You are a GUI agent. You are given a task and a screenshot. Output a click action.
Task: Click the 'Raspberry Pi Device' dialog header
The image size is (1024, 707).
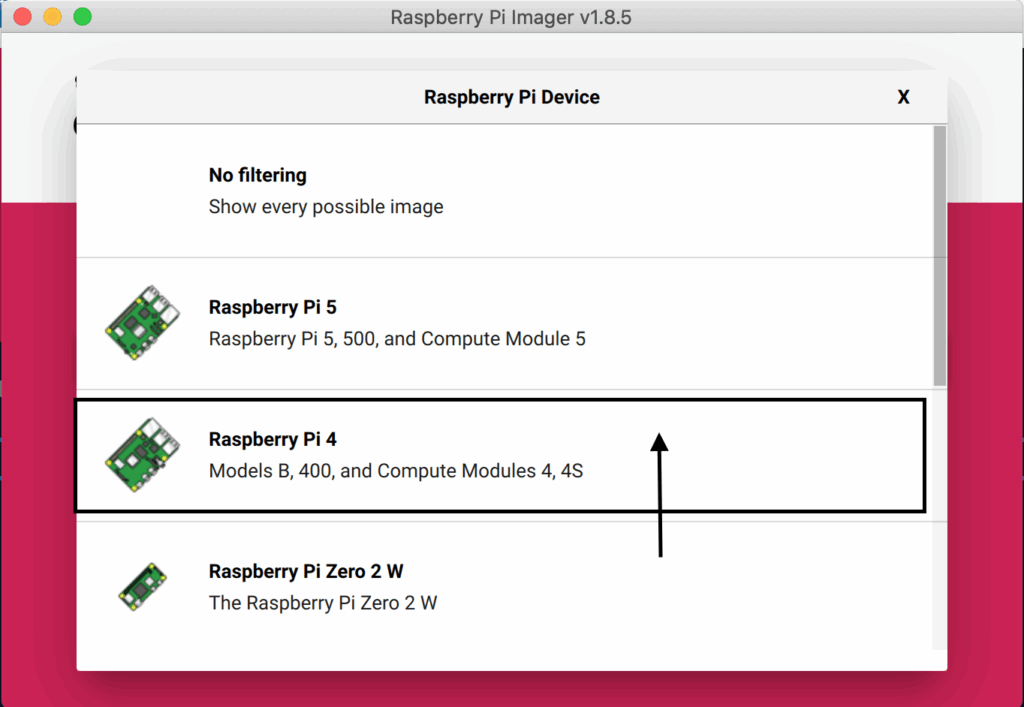pyautogui.click(x=511, y=97)
